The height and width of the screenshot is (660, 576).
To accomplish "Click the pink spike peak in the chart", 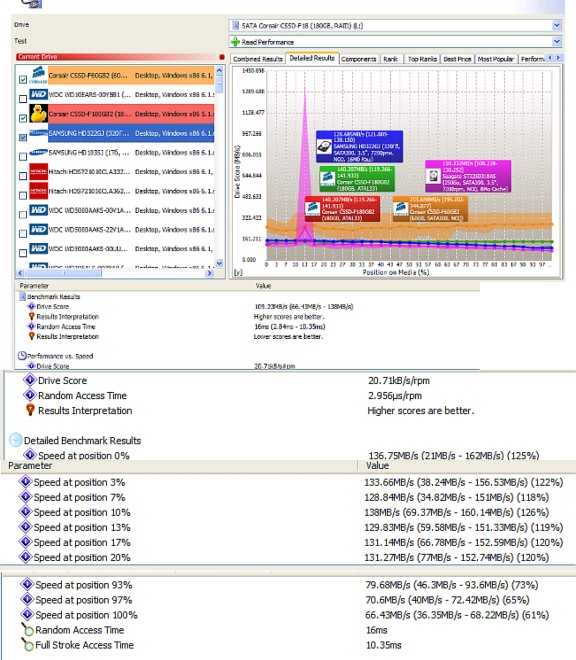I will tap(305, 89).
